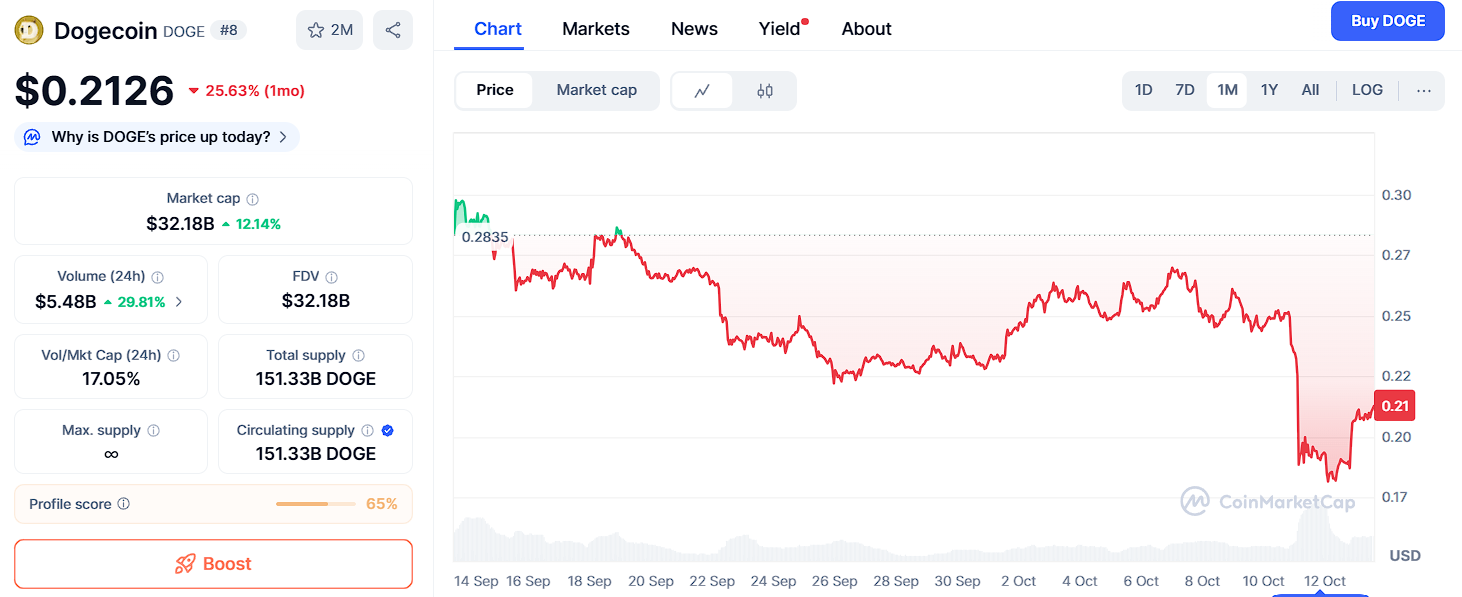Viewport: 1462px width, 597px height.
Task: Click the Circulating supply verified badge
Action: point(388,430)
